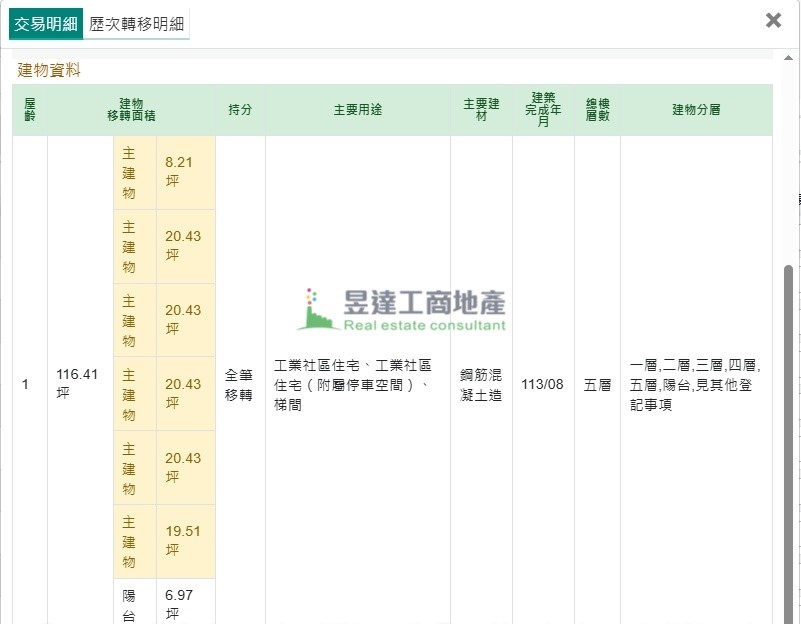Click the 113/08 completion date cell
Image resolution: width=801 pixels, height=624 pixels.
click(543, 384)
